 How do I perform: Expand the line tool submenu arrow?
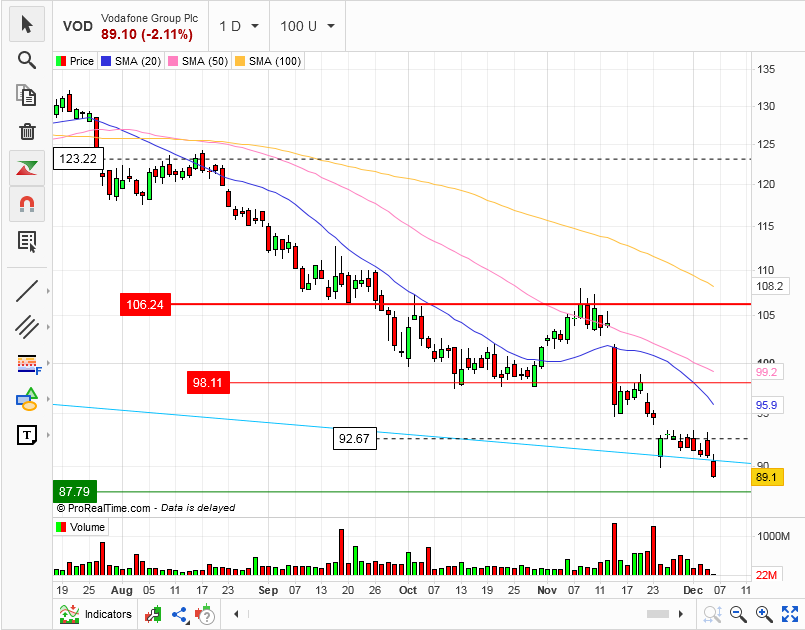click(48, 291)
